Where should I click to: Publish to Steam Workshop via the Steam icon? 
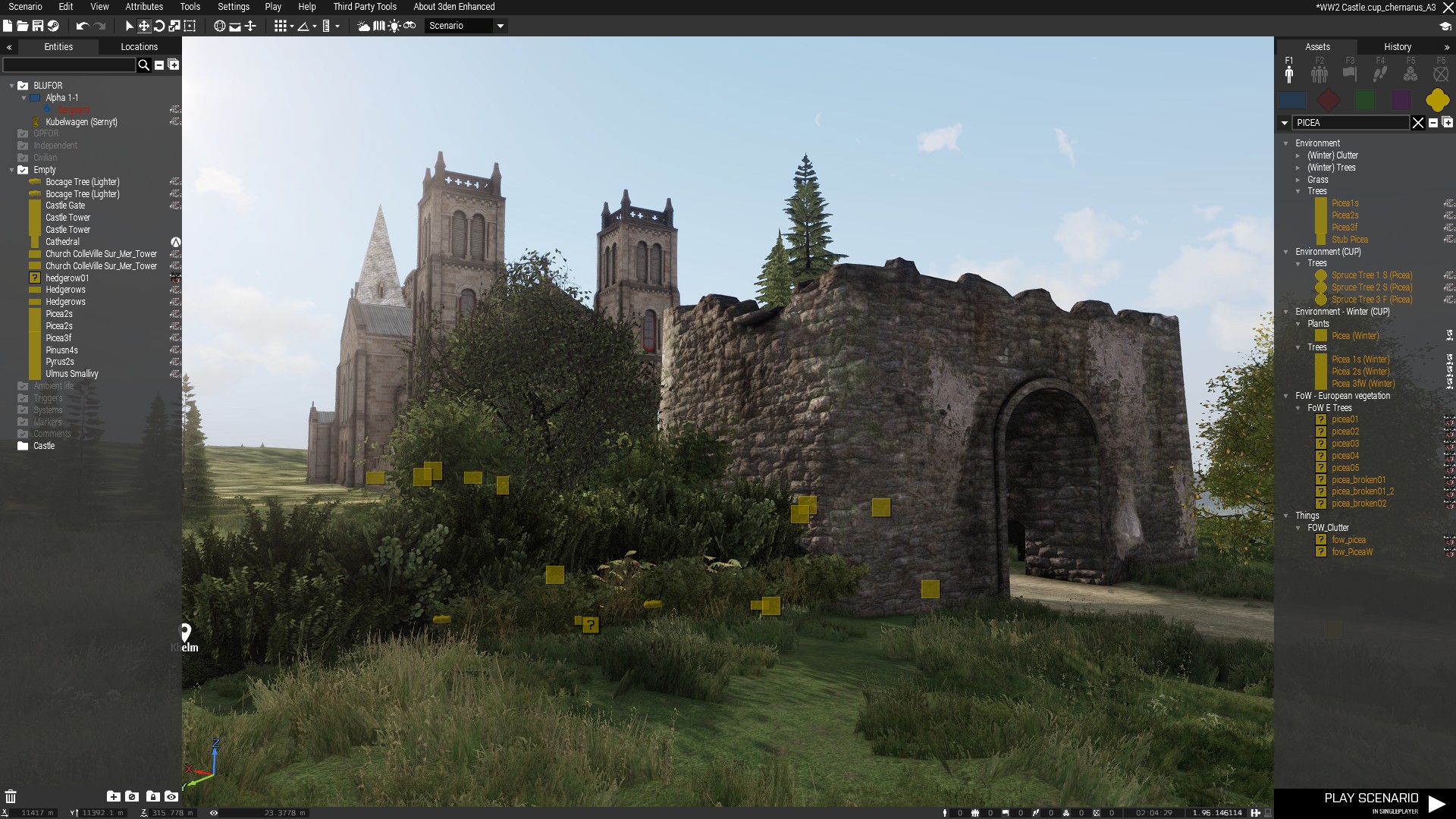[x=53, y=26]
